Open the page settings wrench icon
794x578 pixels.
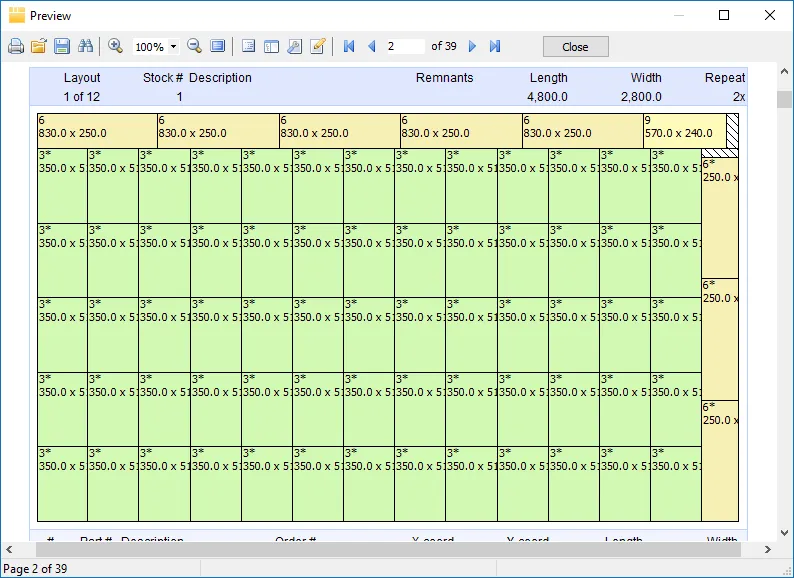(x=295, y=47)
